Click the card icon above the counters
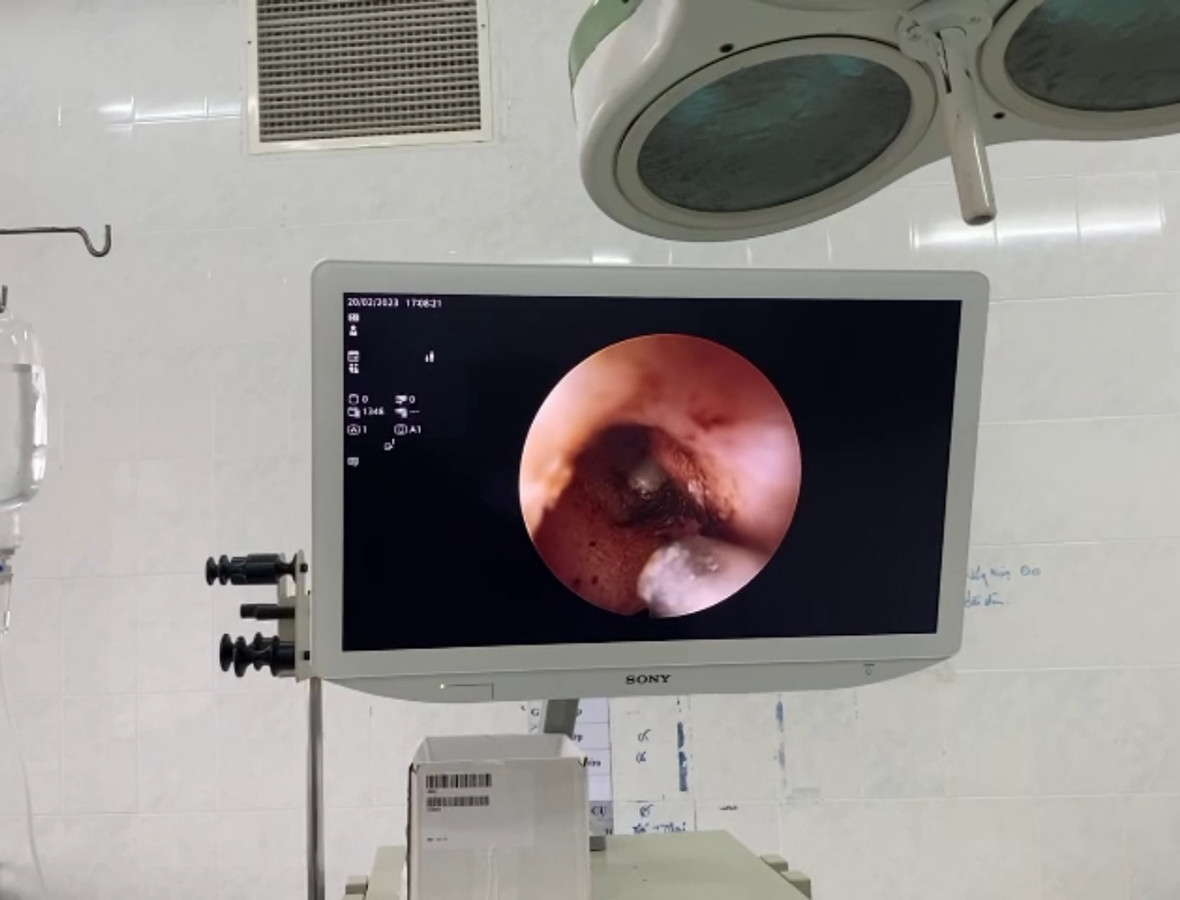The image size is (1180, 900). click(x=353, y=356)
